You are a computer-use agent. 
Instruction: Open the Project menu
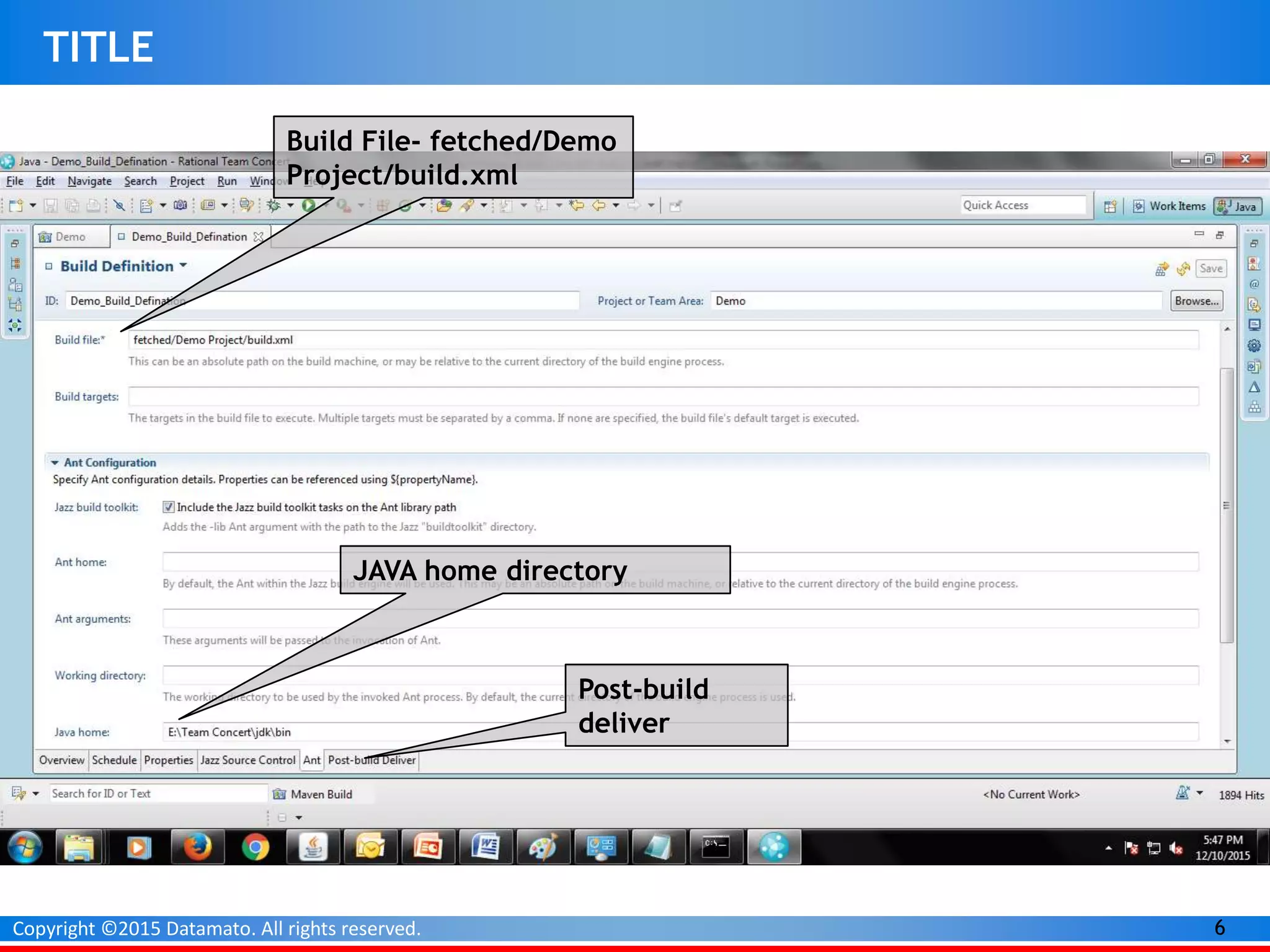[187, 181]
